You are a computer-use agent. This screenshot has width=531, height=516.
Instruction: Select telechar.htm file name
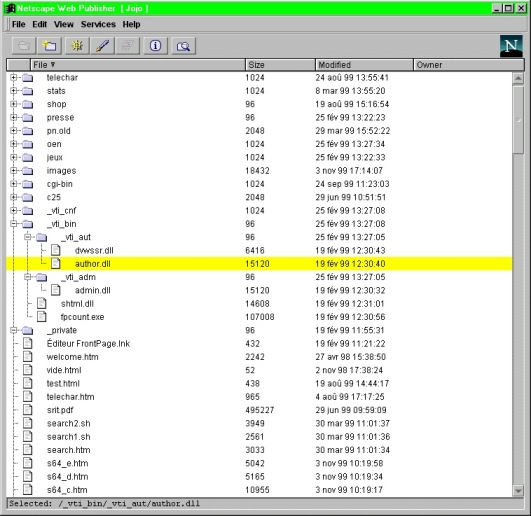[70, 397]
